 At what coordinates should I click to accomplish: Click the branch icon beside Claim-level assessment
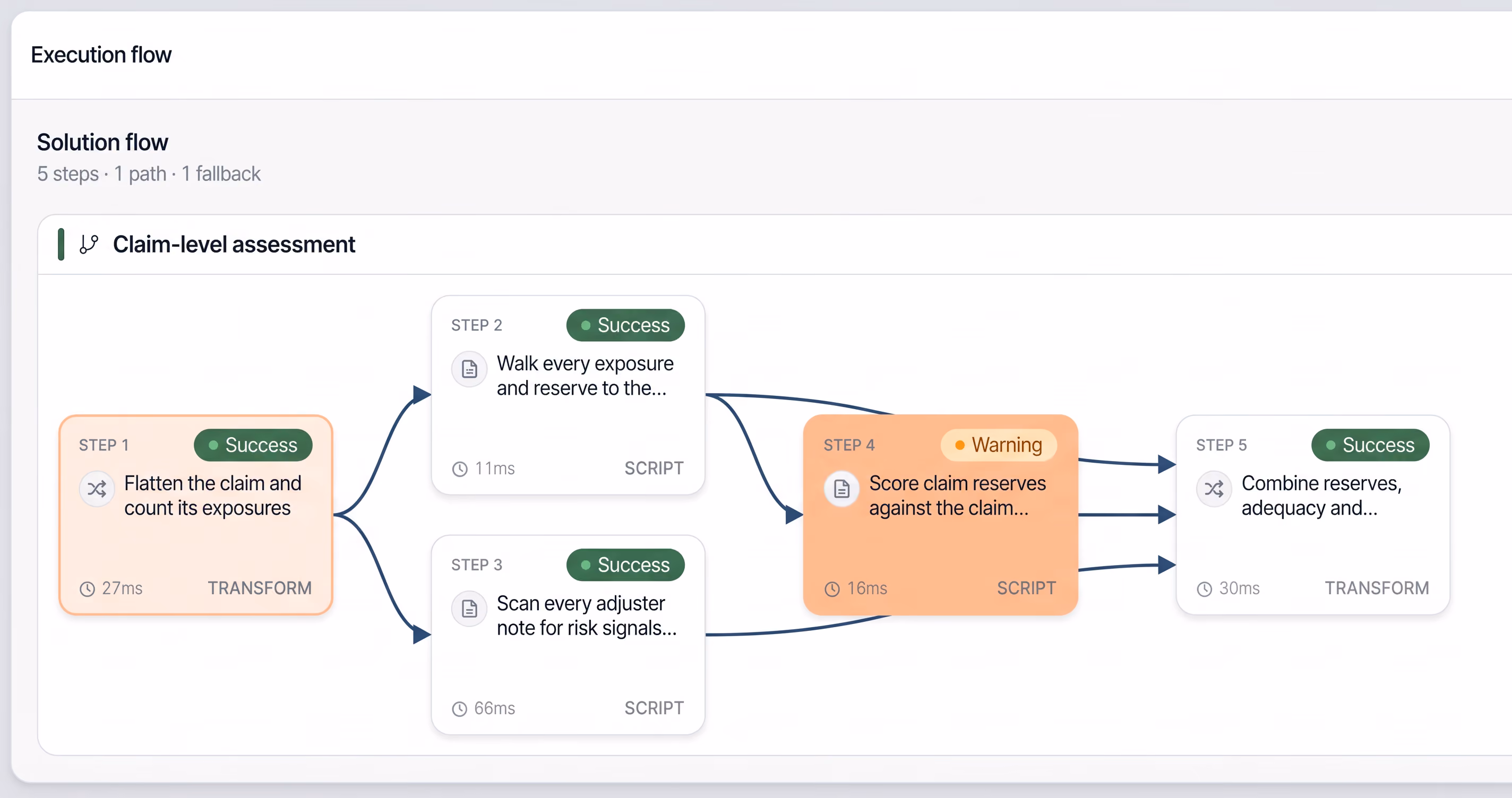click(89, 244)
